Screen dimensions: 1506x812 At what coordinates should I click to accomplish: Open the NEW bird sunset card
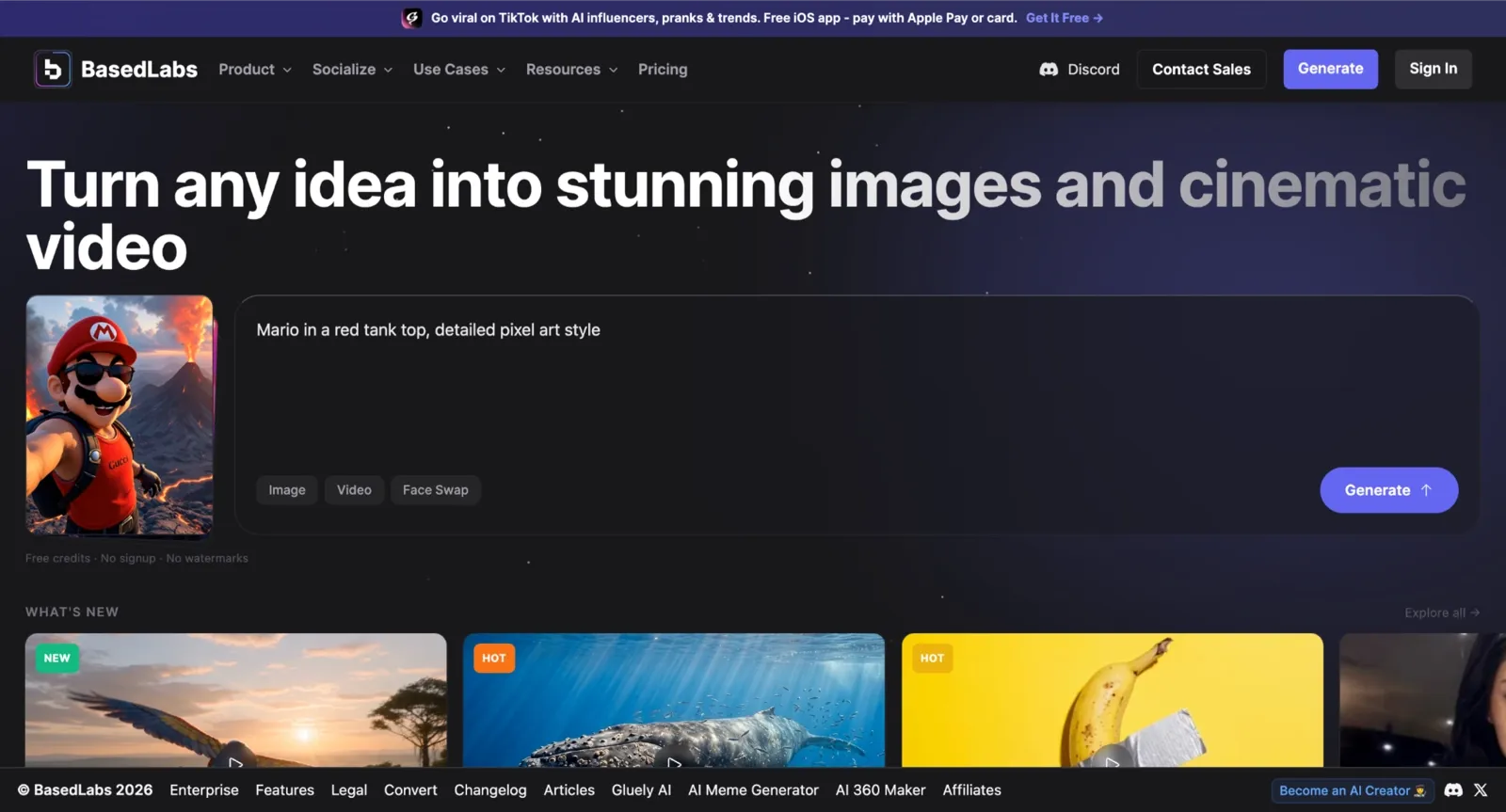pyautogui.click(x=235, y=700)
